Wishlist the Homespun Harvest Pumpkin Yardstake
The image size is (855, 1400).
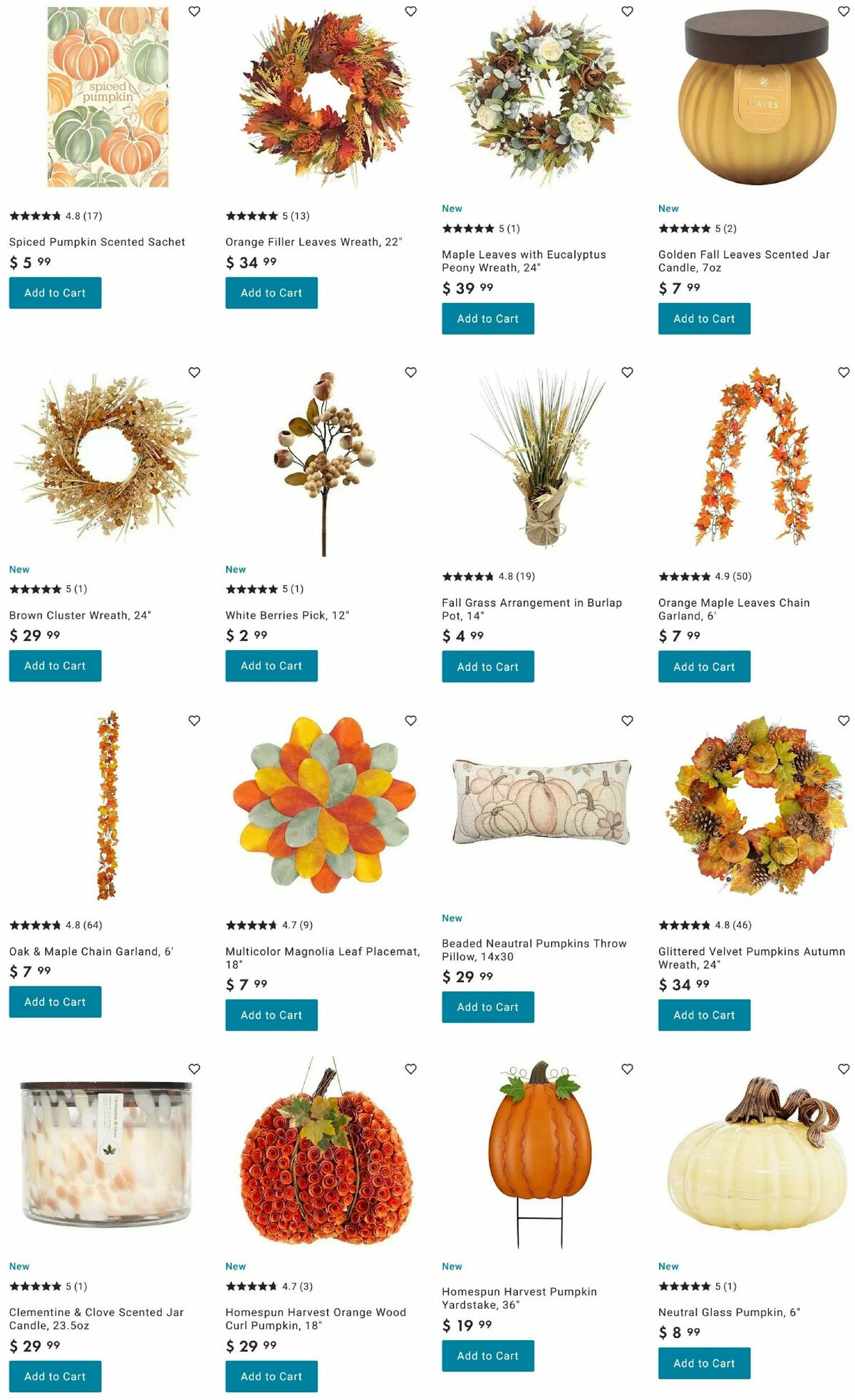point(627,1069)
